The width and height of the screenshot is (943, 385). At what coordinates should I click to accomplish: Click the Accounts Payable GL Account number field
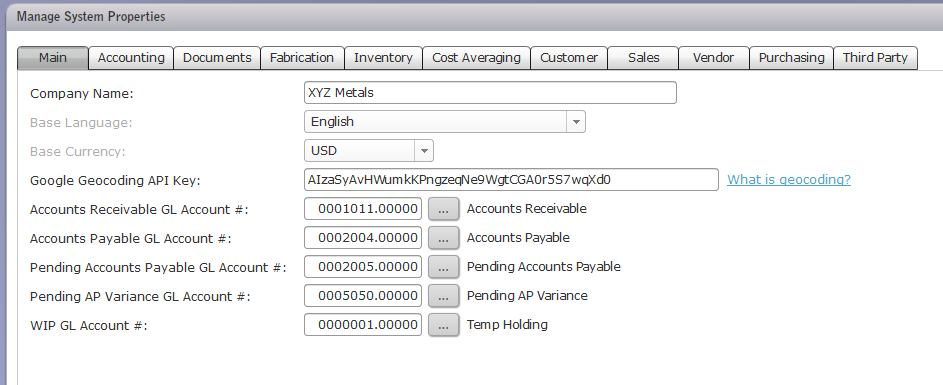(x=363, y=238)
